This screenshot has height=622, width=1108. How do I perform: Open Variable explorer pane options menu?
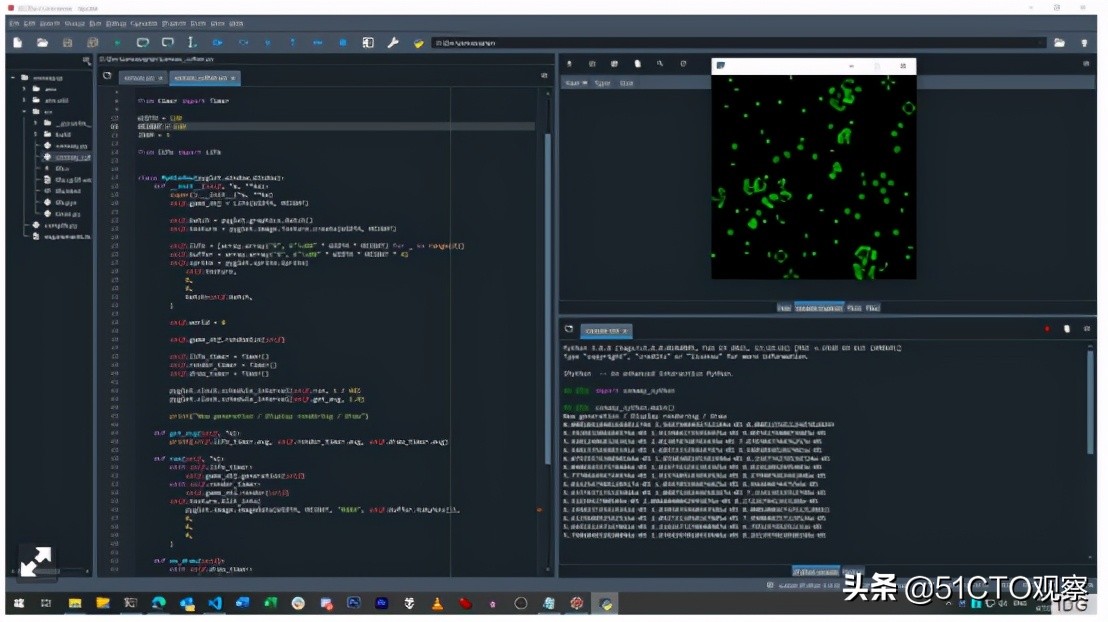click(1086, 64)
